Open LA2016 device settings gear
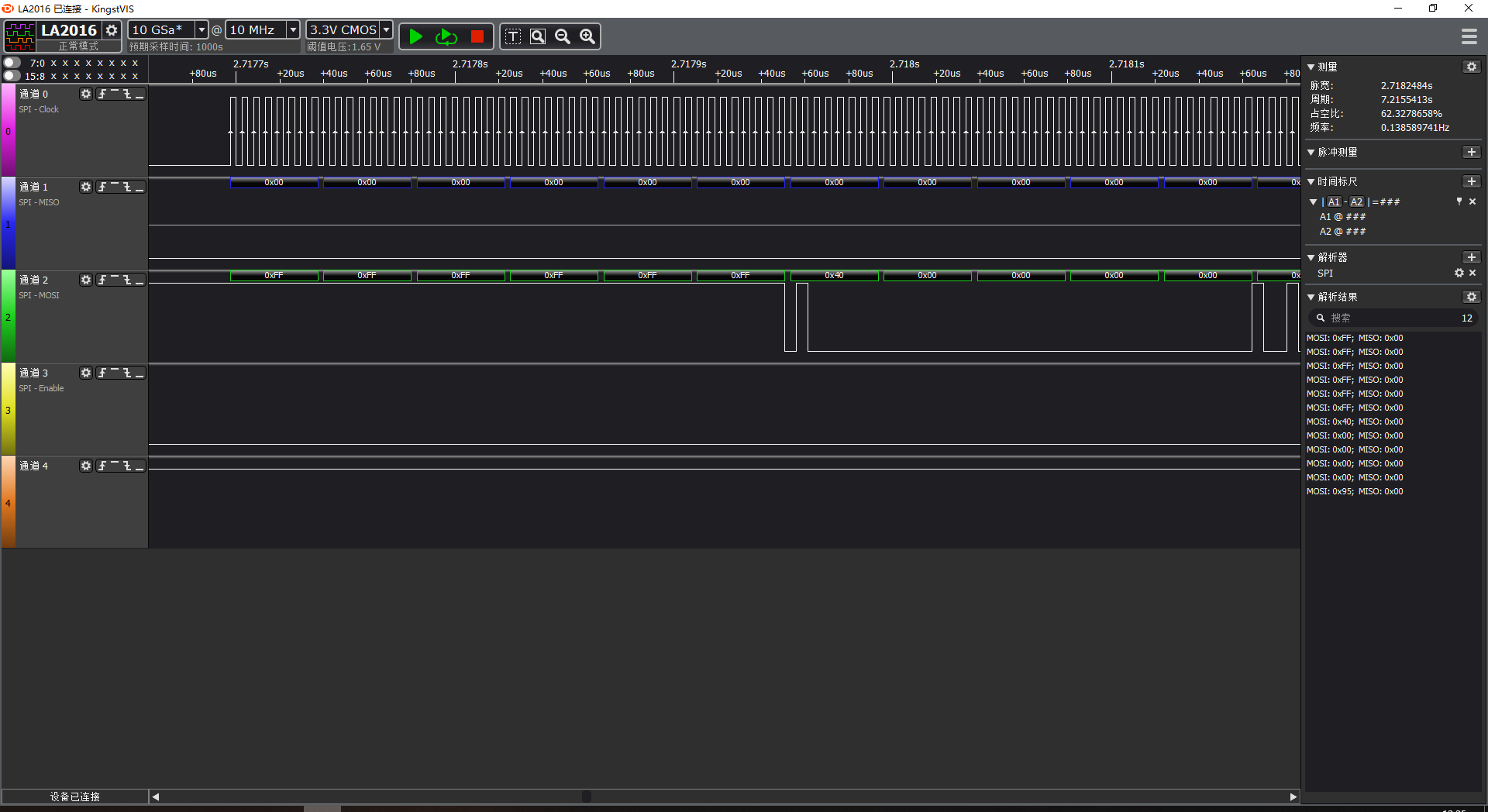This screenshot has width=1488, height=812. pos(112,30)
